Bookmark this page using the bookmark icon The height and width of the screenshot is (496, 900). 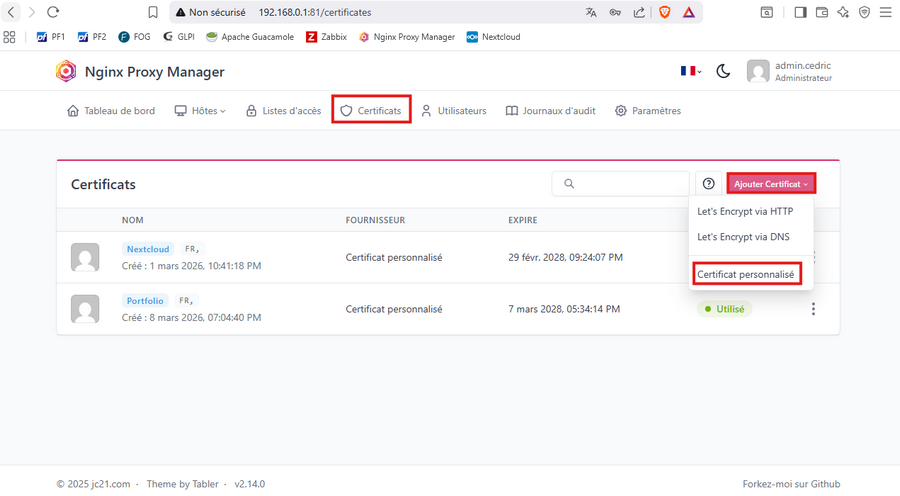[153, 13]
